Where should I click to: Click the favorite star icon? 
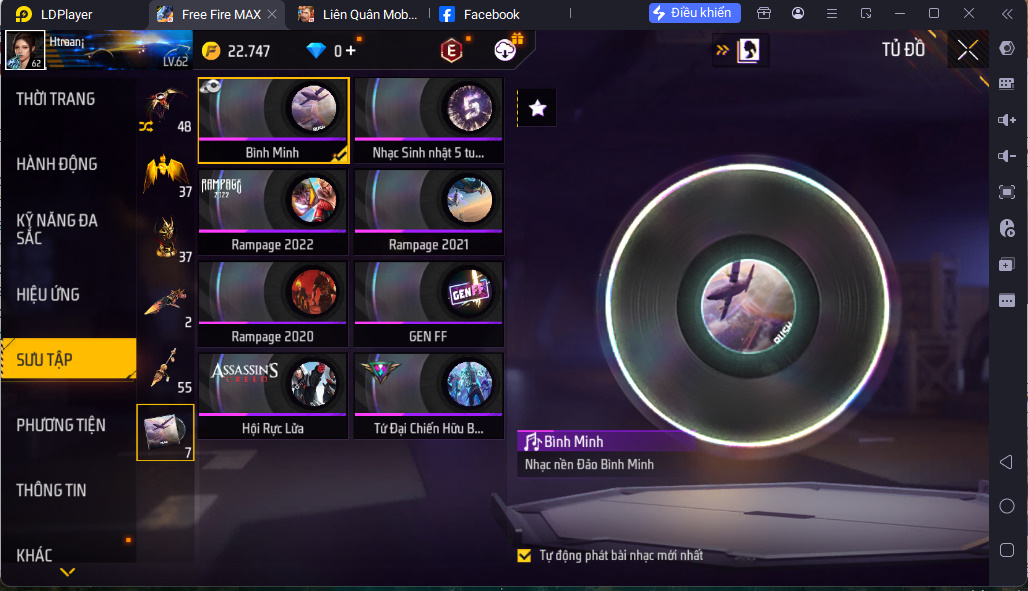click(x=538, y=108)
